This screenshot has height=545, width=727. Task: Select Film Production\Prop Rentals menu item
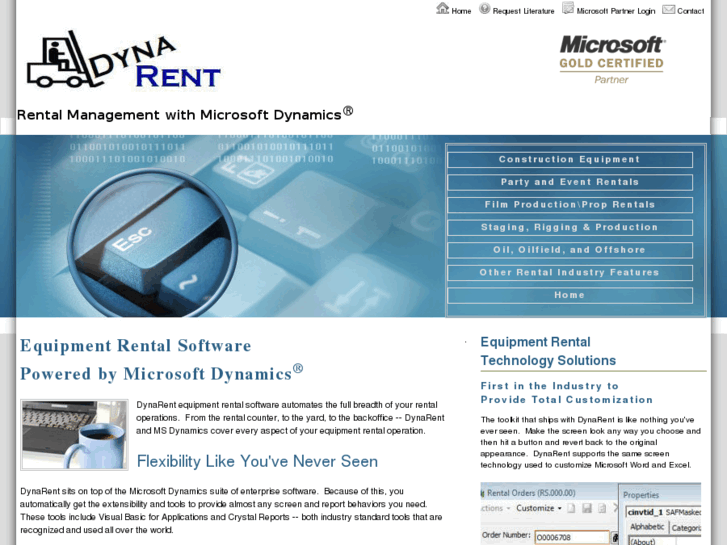pos(570,205)
